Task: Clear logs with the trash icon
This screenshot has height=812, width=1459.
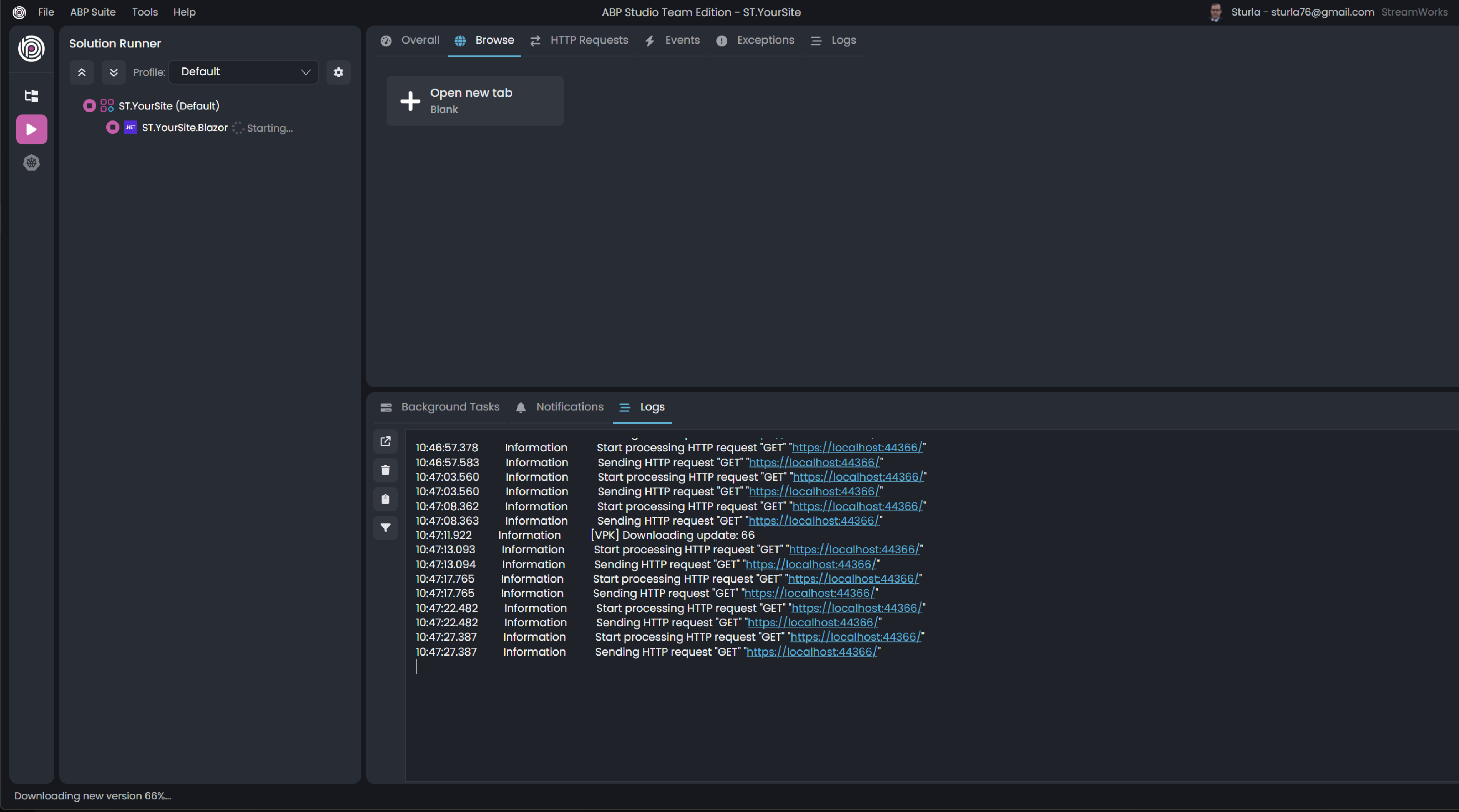Action: pyautogui.click(x=385, y=470)
